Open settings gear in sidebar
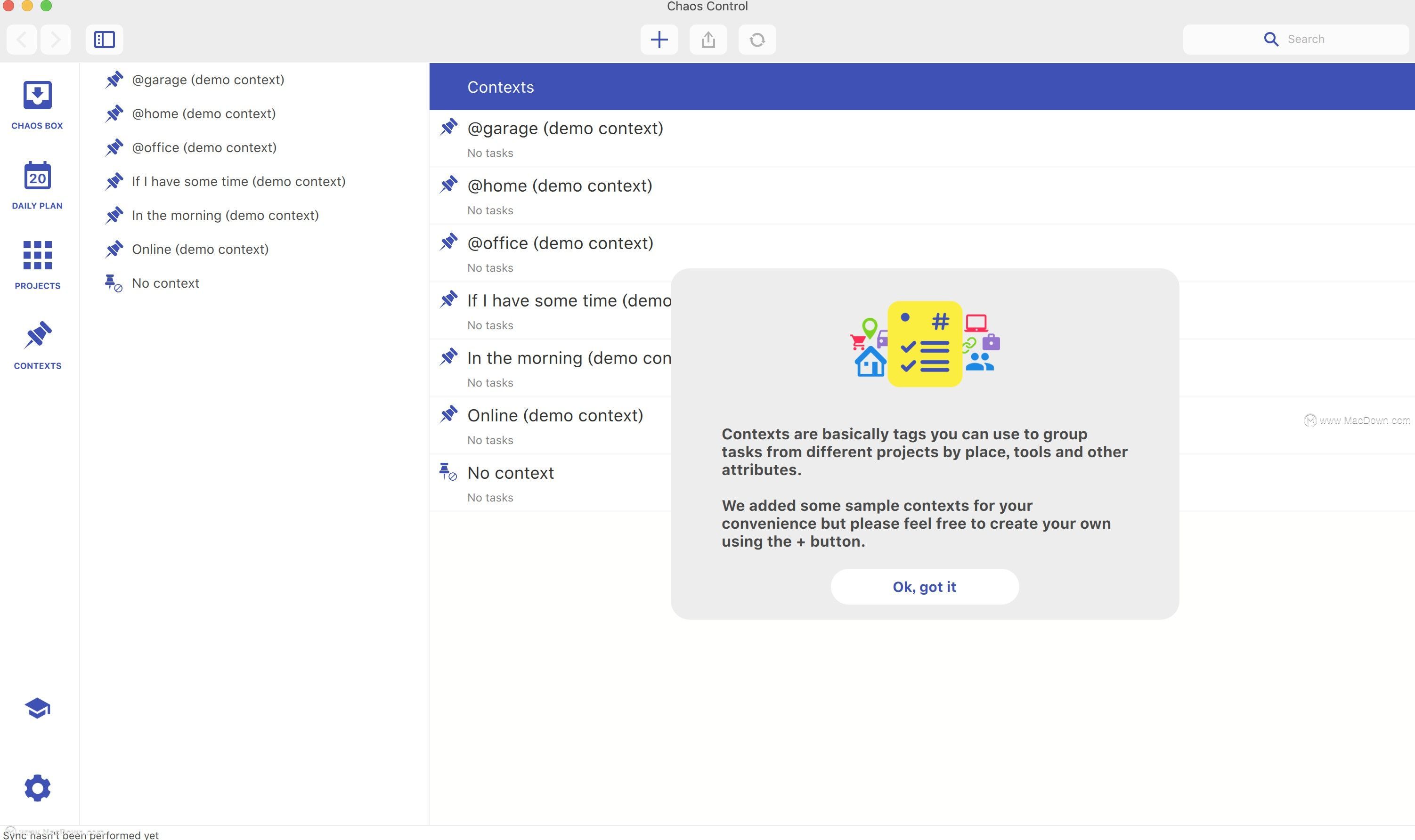The width and height of the screenshot is (1415, 840). pos(37,787)
